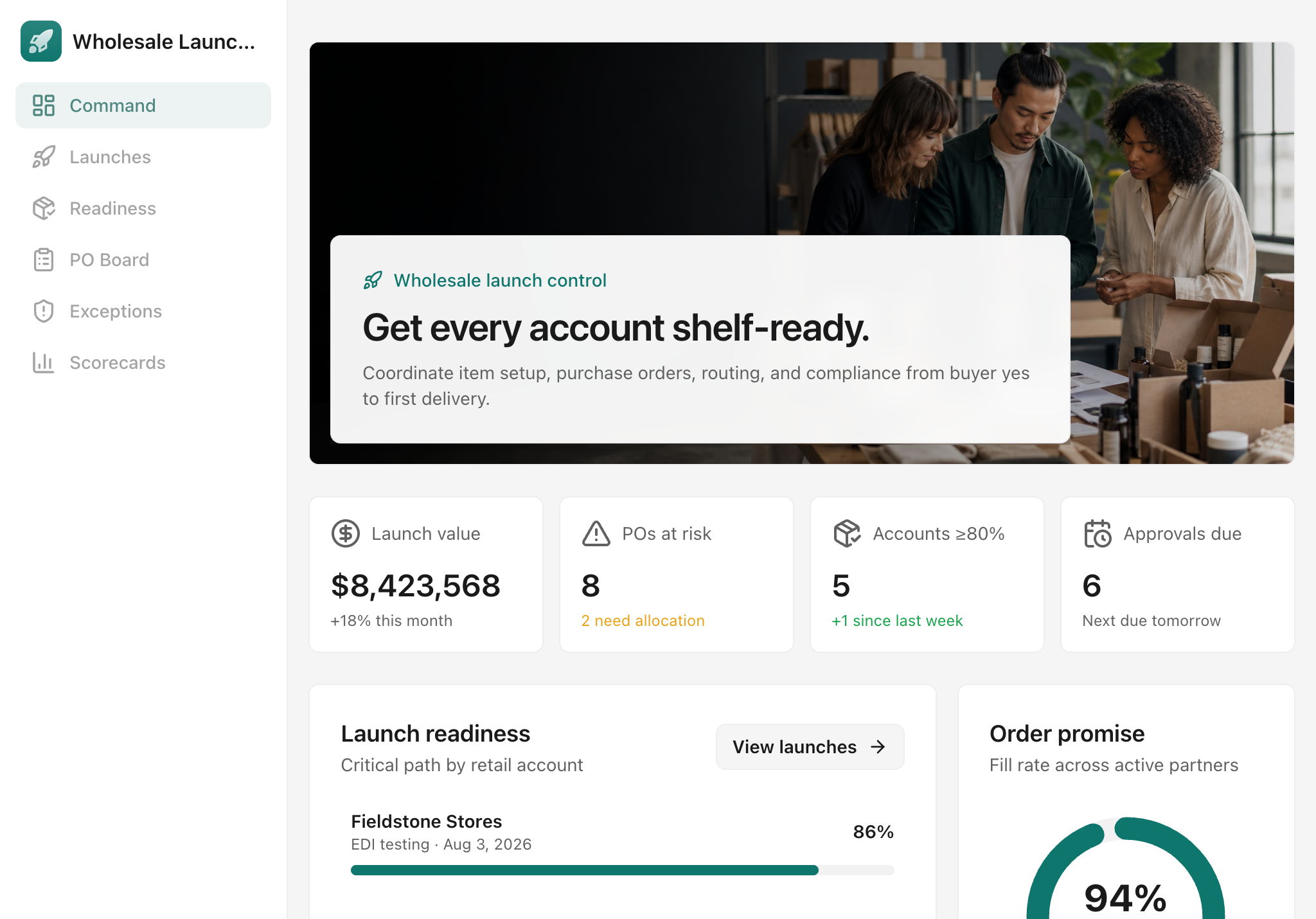Click 'EDI testing · Aug 3, 2026' subtitle

[441, 844]
